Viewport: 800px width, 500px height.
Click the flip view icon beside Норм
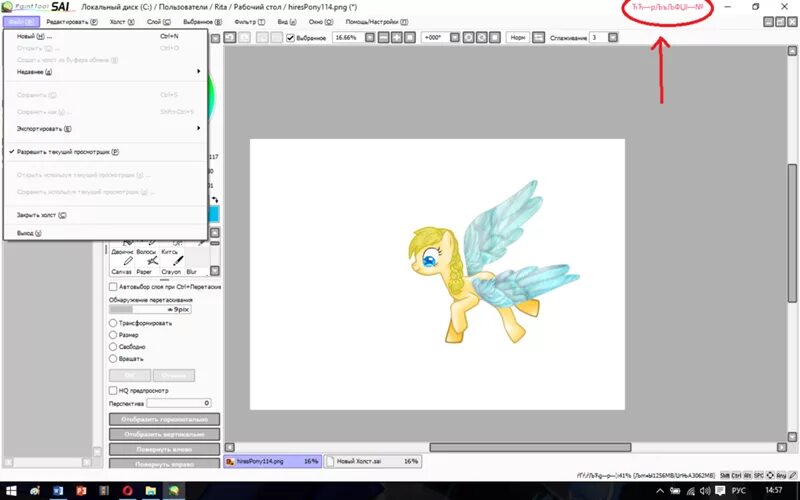pyautogui.click(x=538, y=38)
